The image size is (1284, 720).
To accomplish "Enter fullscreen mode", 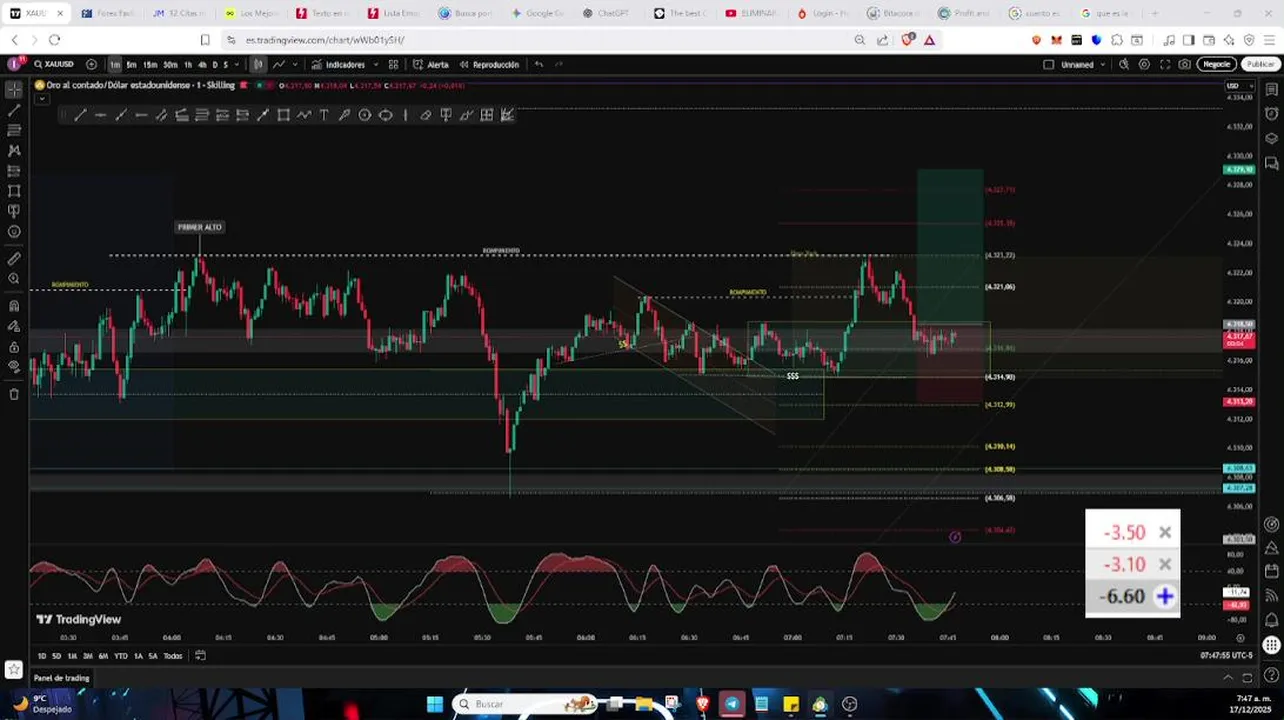I will (x=1165, y=64).
